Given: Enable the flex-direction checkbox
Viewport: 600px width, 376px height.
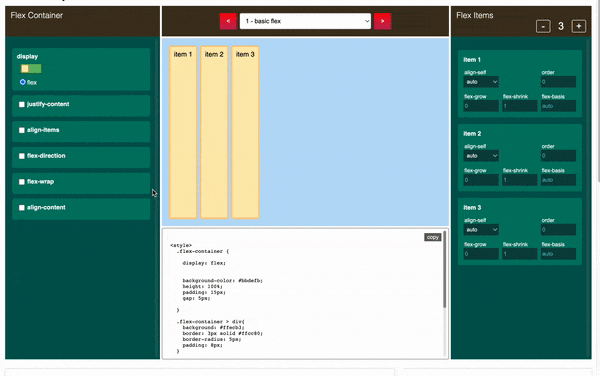Looking at the screenshot, I should (22, 156).
